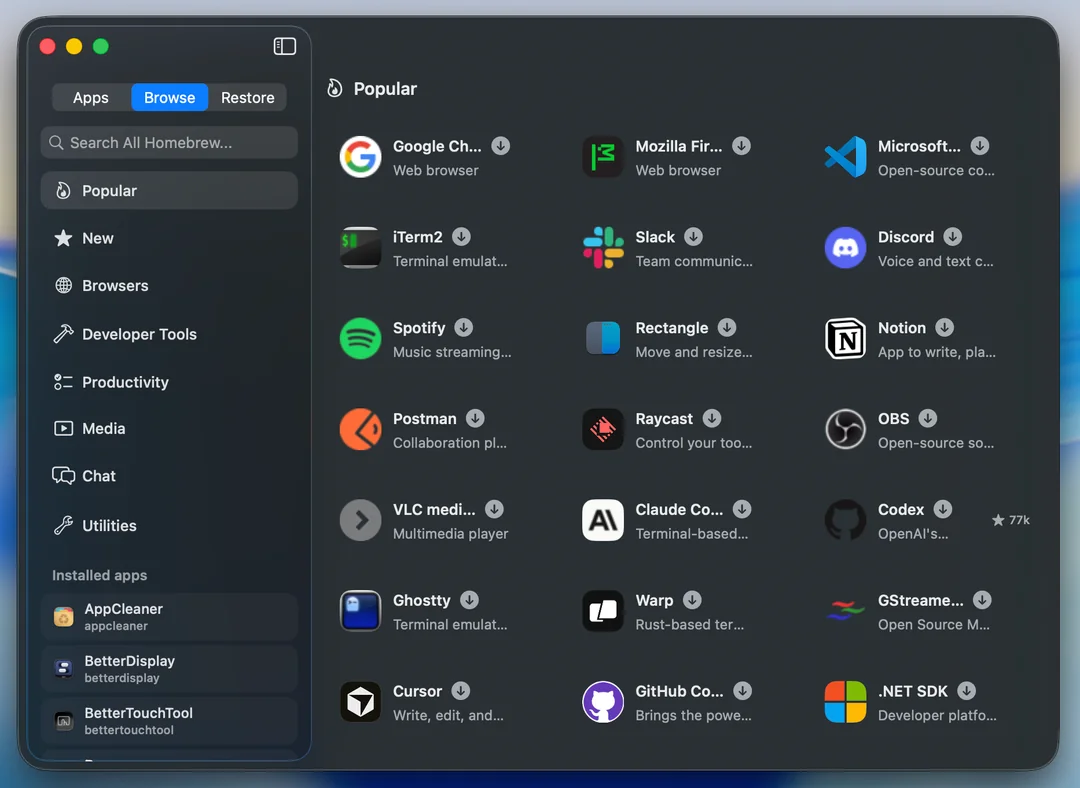1080x788 pixels.
Task: Open the Media category
Action: [x=169, y=428]
